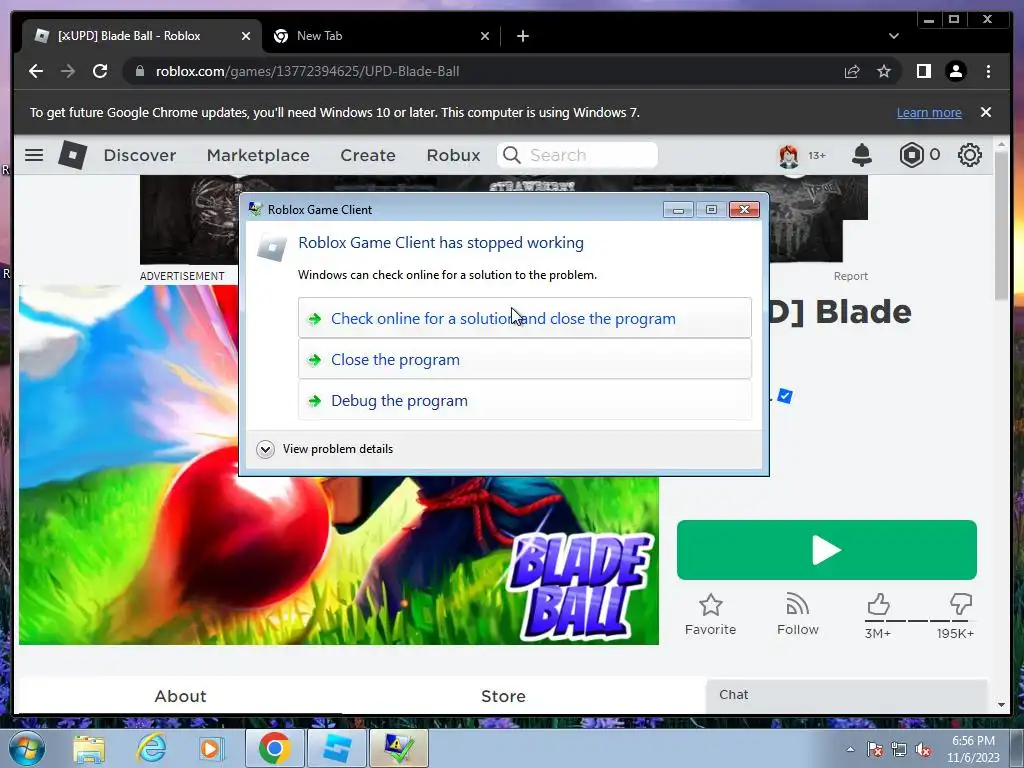Click the Favorite star icon

click(711, 605)
